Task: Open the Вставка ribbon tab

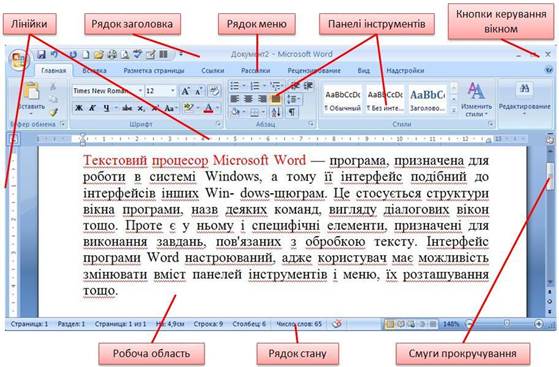Action: pos(94,71)
